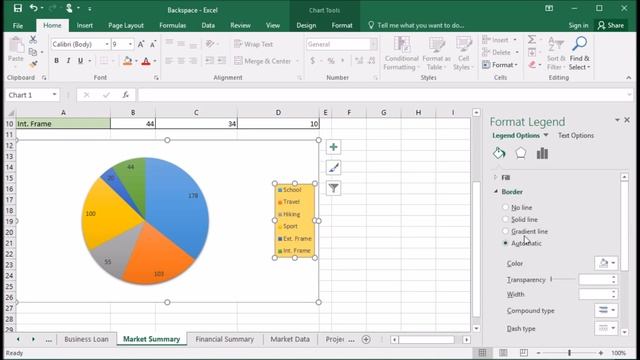640x360 pixels.
Task: Click the Format Painter brush icon
Action: 33,64
